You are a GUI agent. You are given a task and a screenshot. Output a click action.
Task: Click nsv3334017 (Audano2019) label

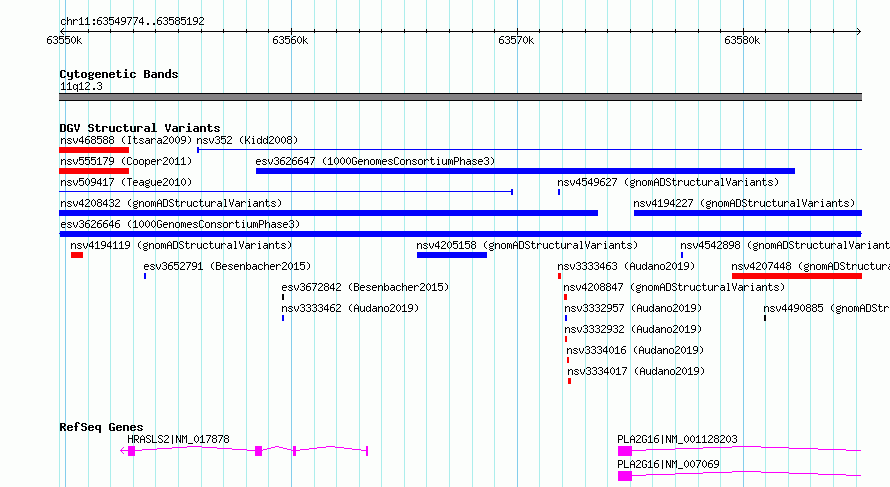[636, 371]
